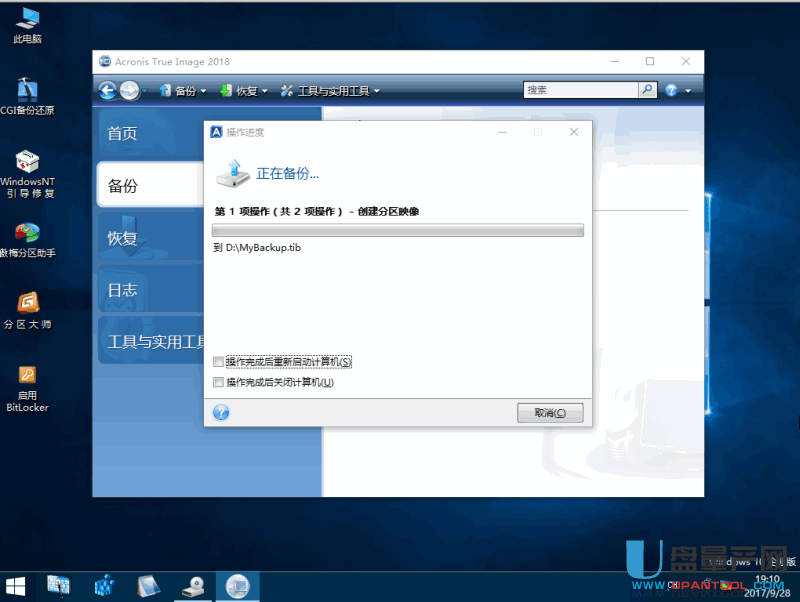Select the 备份 sidebar tab
800x602 pixels.
coord(151,185)
